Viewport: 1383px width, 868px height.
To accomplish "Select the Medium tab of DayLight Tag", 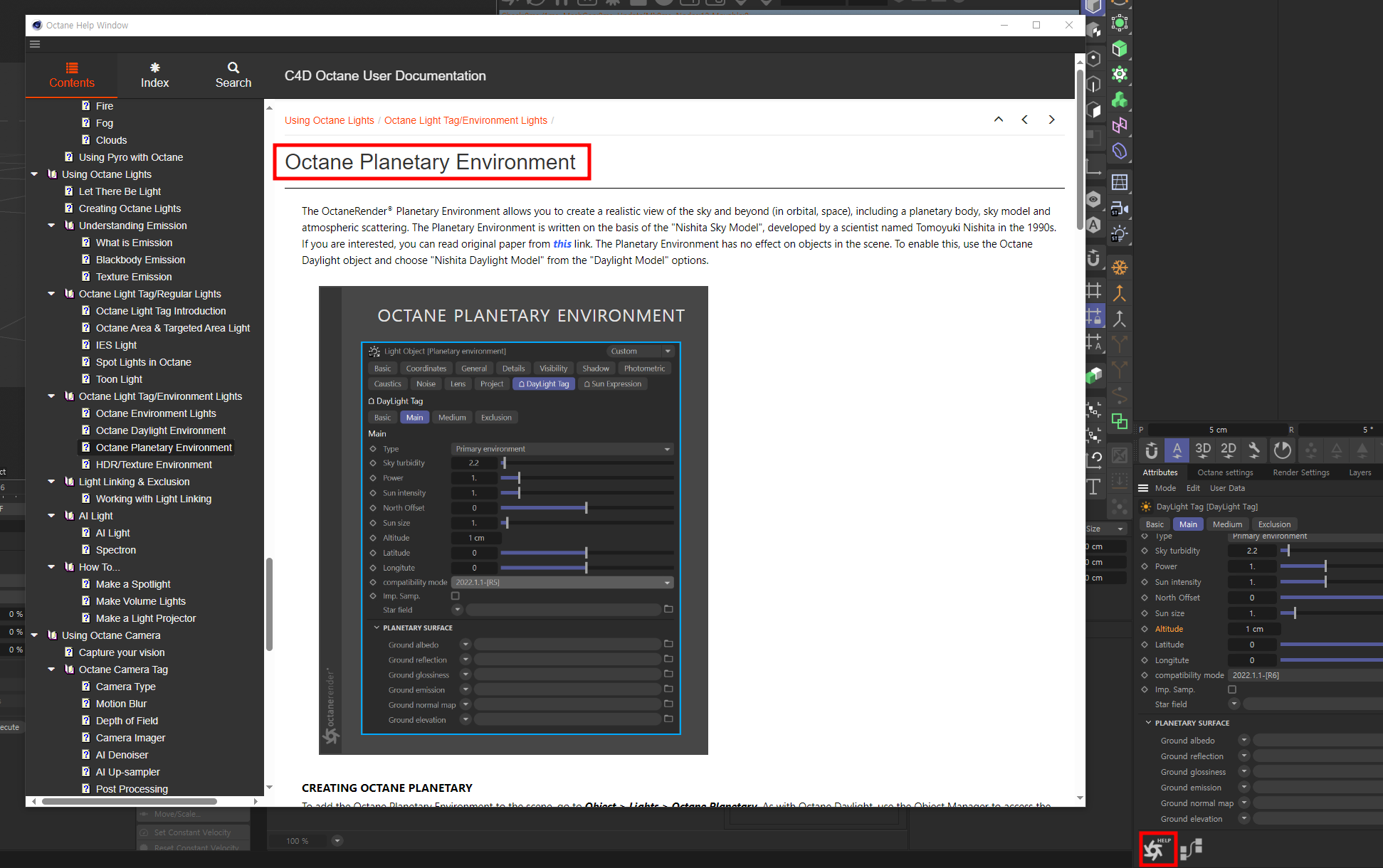I will [1227, 524].
